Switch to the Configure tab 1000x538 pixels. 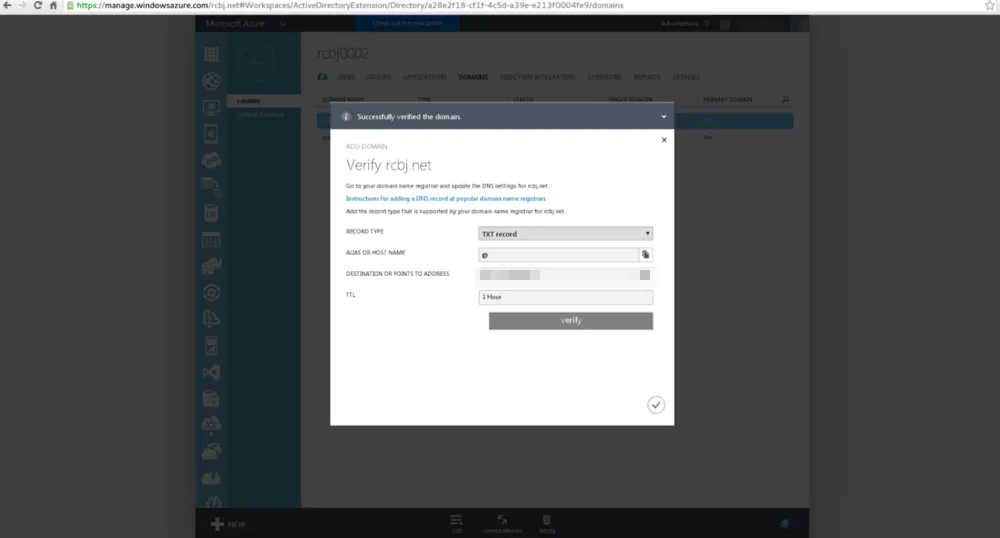tap(604, 77)
